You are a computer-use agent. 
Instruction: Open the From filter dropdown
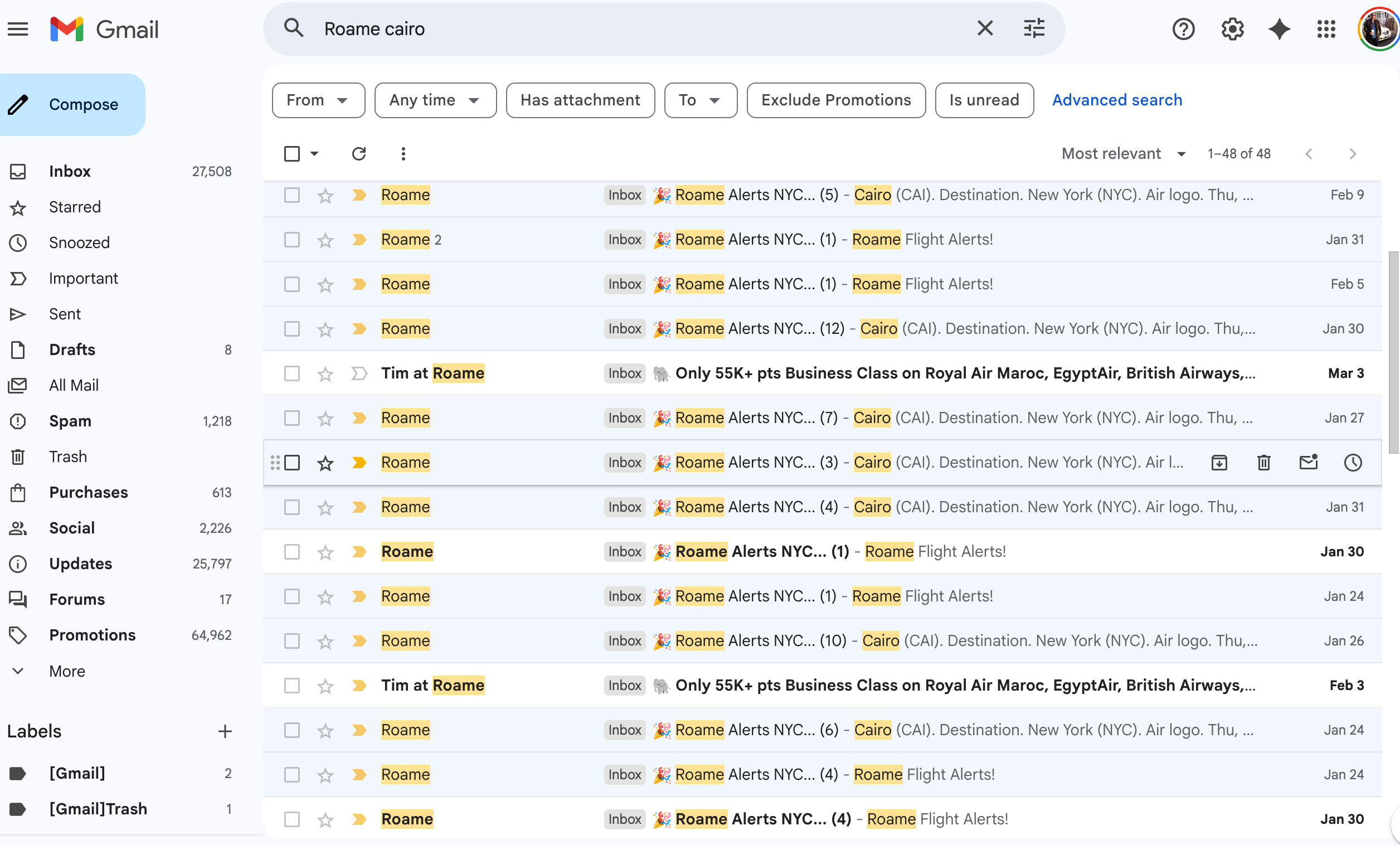(x=318, y=100)
